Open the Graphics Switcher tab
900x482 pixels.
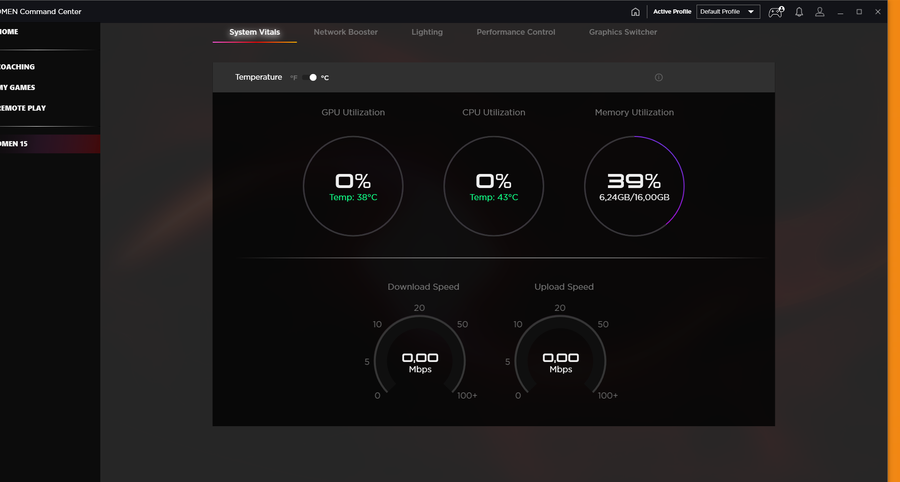(x=623, y=32)
